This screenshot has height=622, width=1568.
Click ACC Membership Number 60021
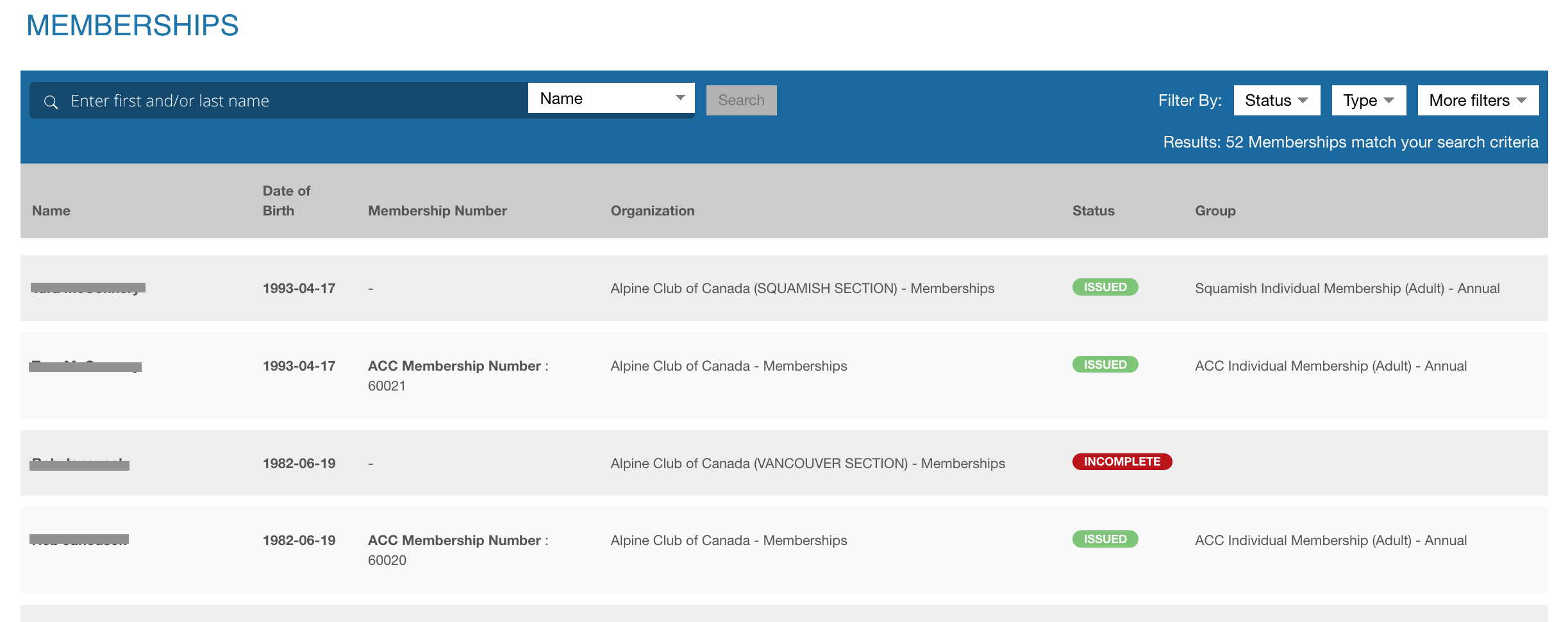tap(458, 376)
